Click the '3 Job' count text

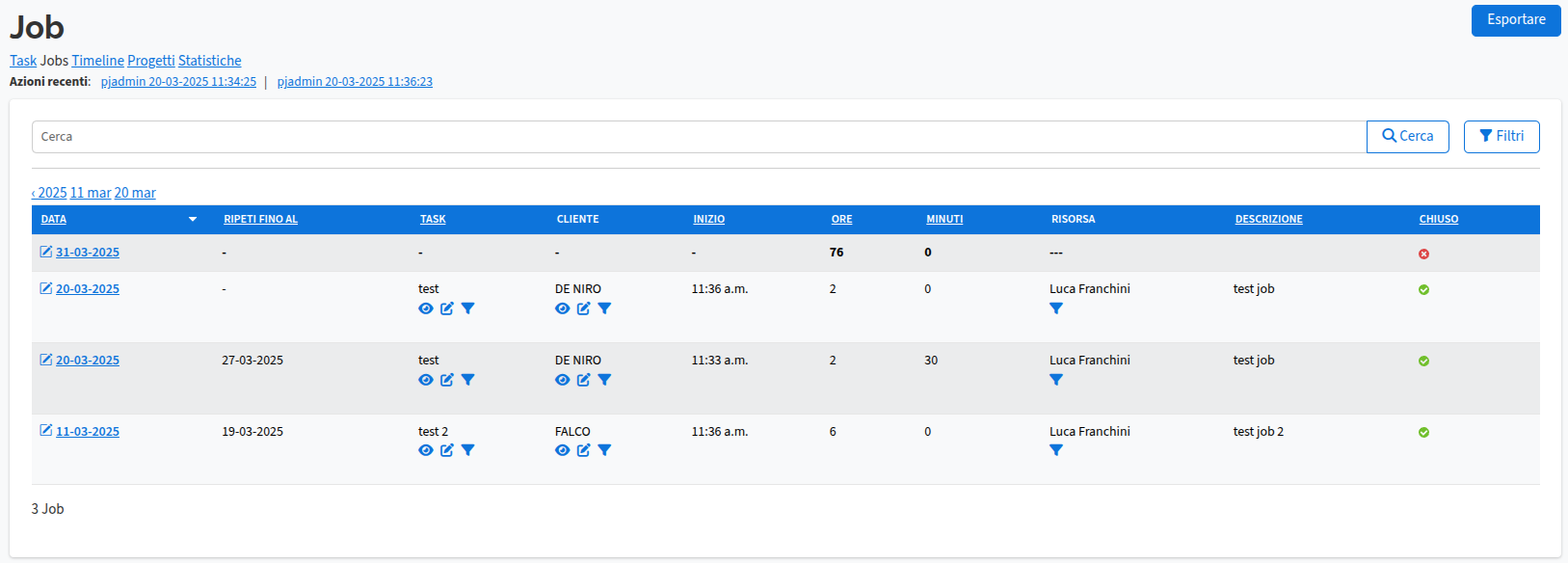(x=48, y=509)
